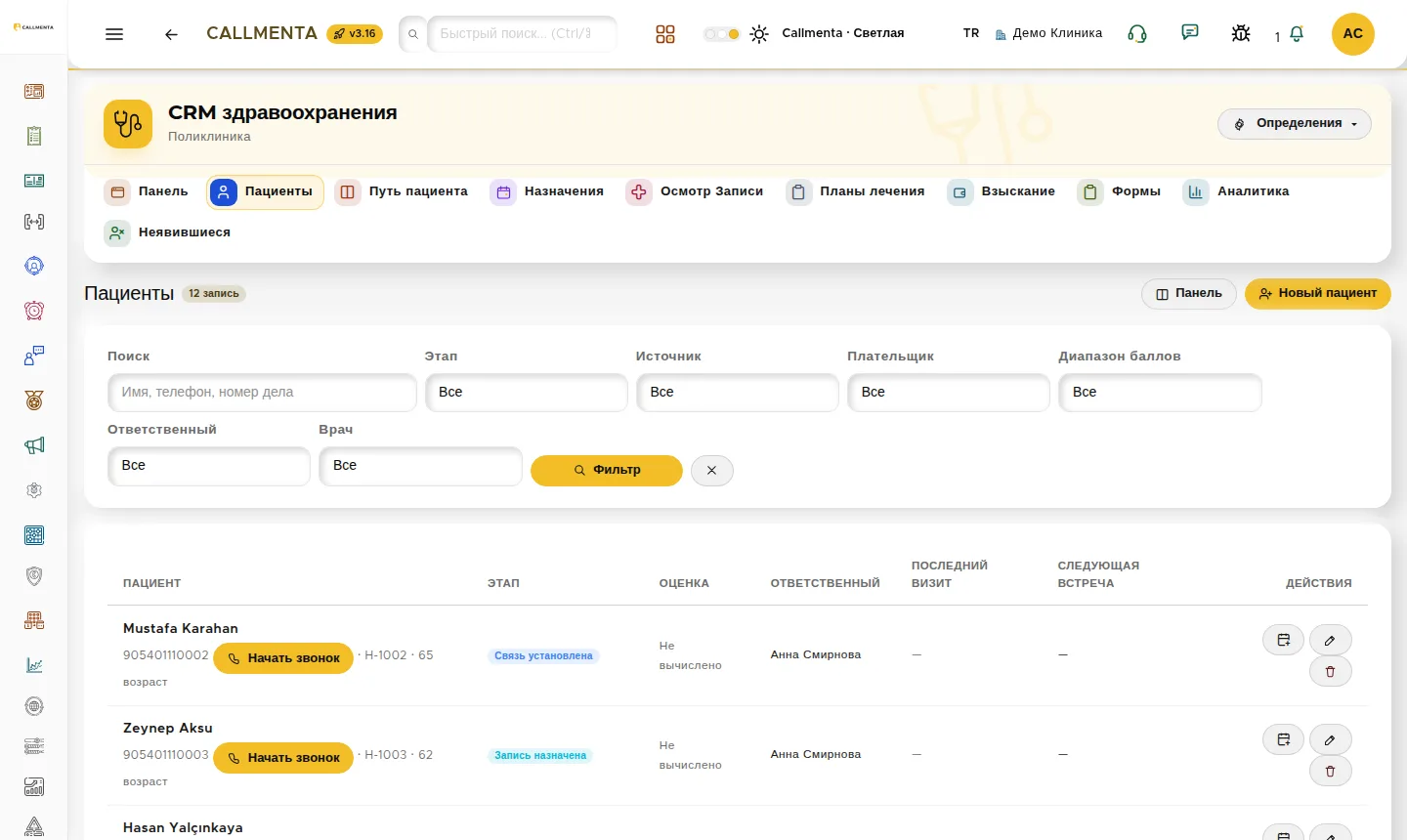Edit patient Zeynep Aksu with the pencil icon
This screenshot has height=840, width=1407.
click(x=1330, y=740)
